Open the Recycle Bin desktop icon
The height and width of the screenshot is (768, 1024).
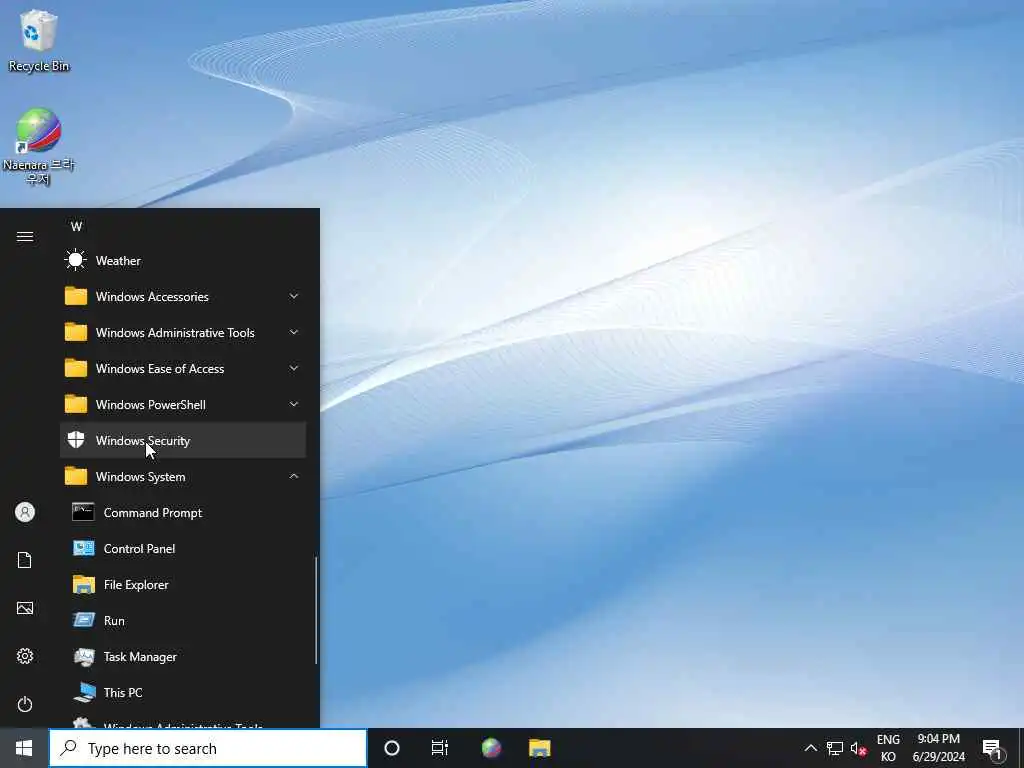pyautogui.click(x=39, y=40)
